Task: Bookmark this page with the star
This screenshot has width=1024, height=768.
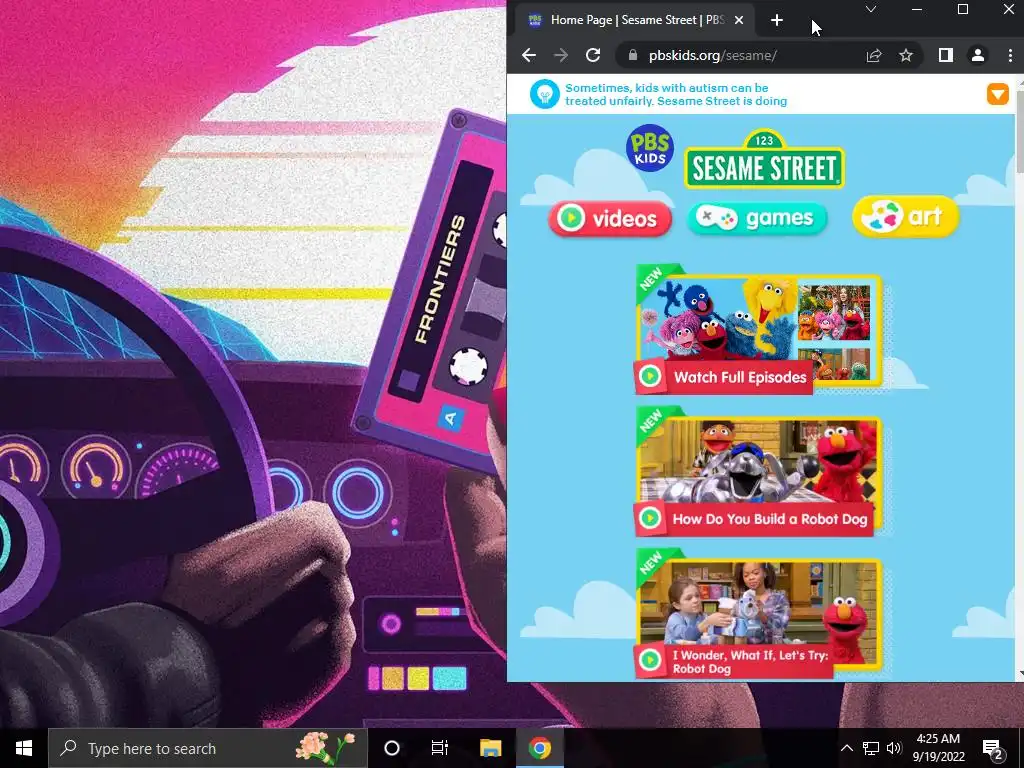Action: [x=906, y=56]
